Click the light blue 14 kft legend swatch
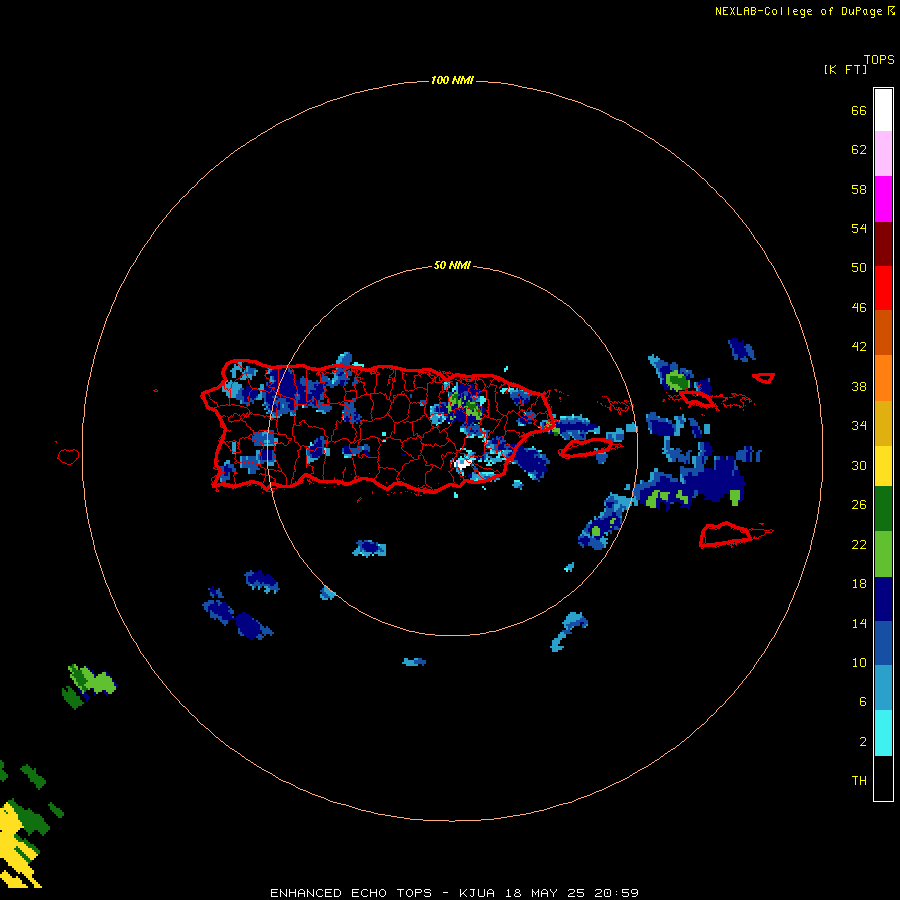The width and height of the screenshot is (900, 900). tap(883, 688)
